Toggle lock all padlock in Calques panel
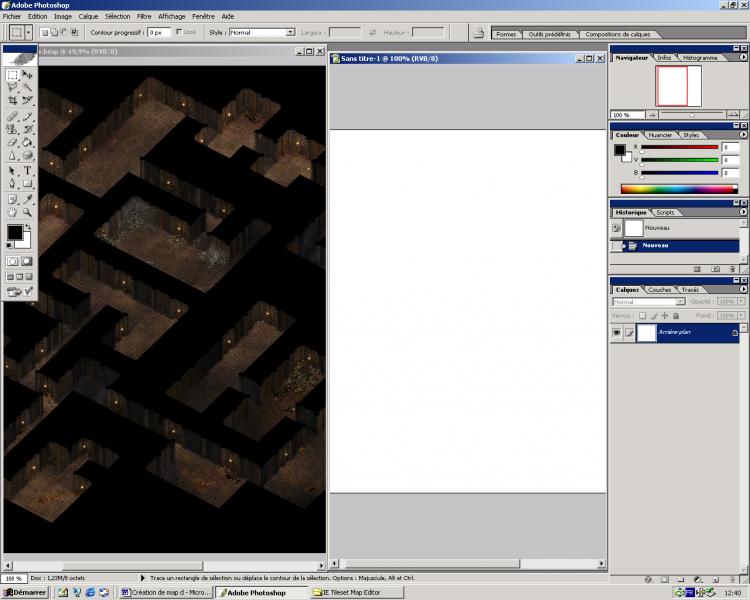This screenshot has width=750, height=600. coord(676,316)
